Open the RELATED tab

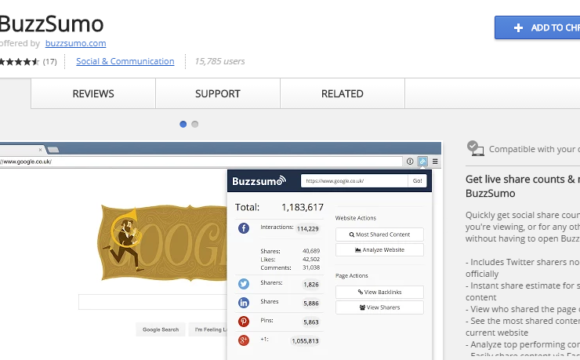[x=343, y=94]
